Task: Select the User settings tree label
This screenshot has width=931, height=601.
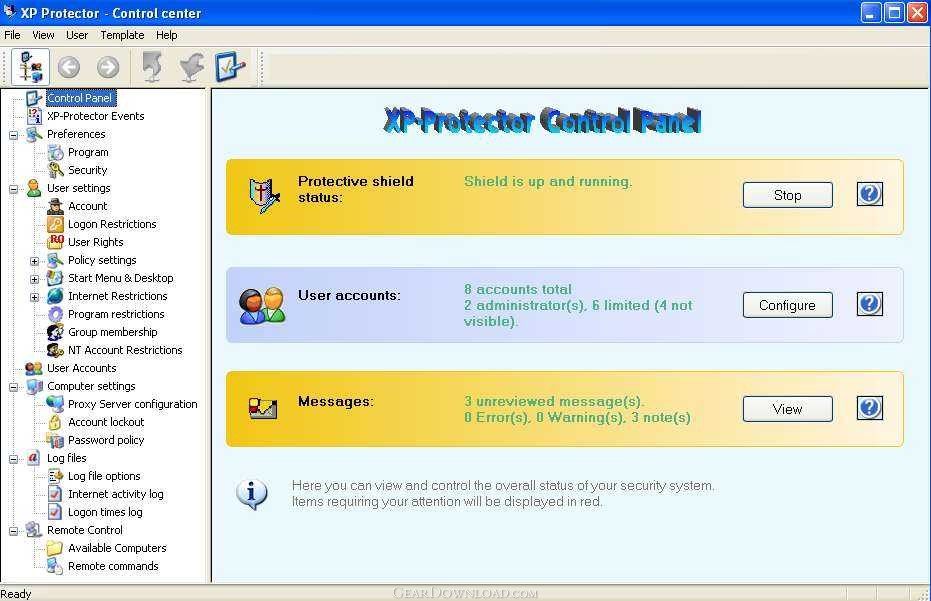Action: point(78,188)
